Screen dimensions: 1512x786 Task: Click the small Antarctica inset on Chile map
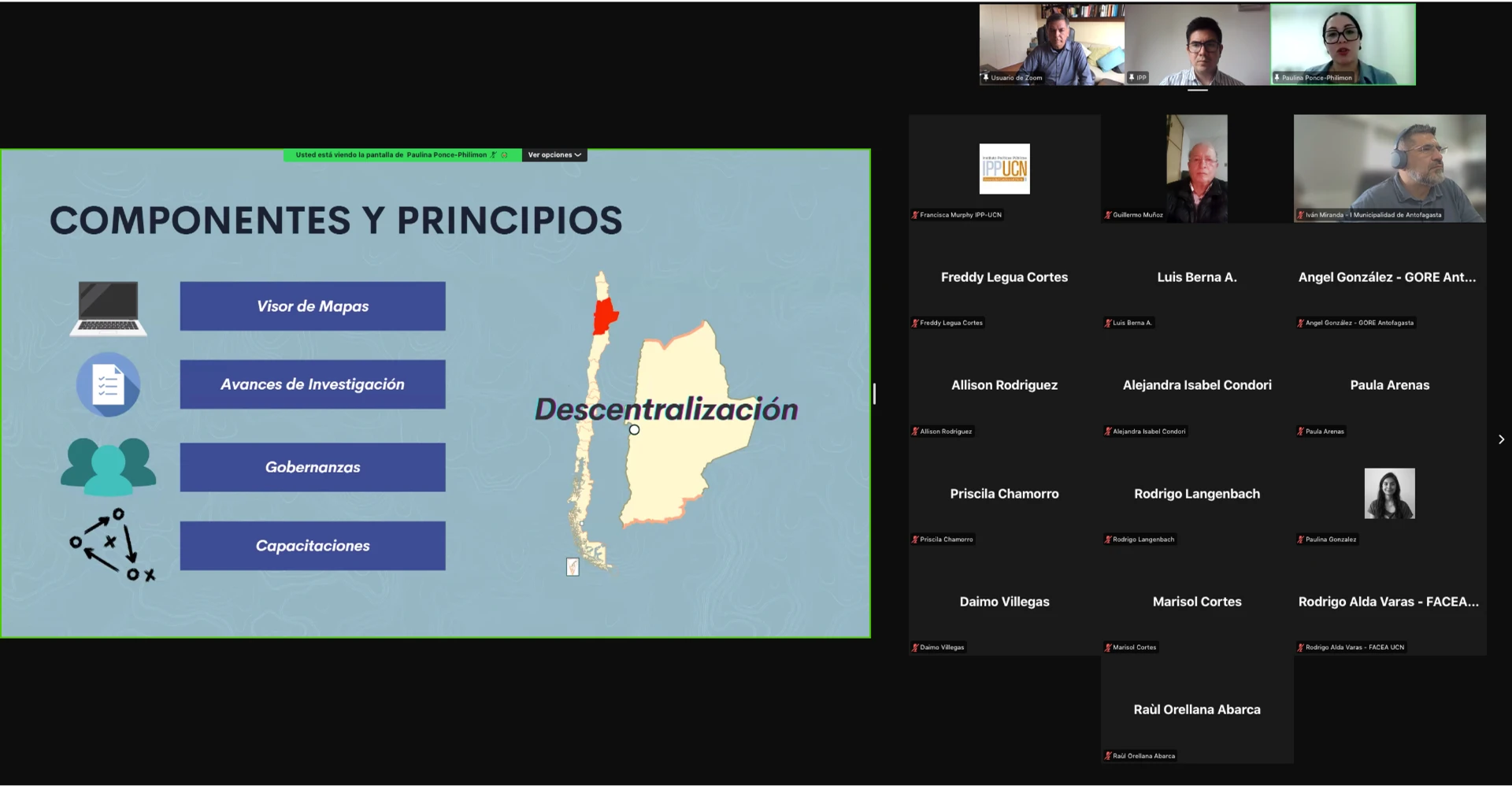pos(573,566)
